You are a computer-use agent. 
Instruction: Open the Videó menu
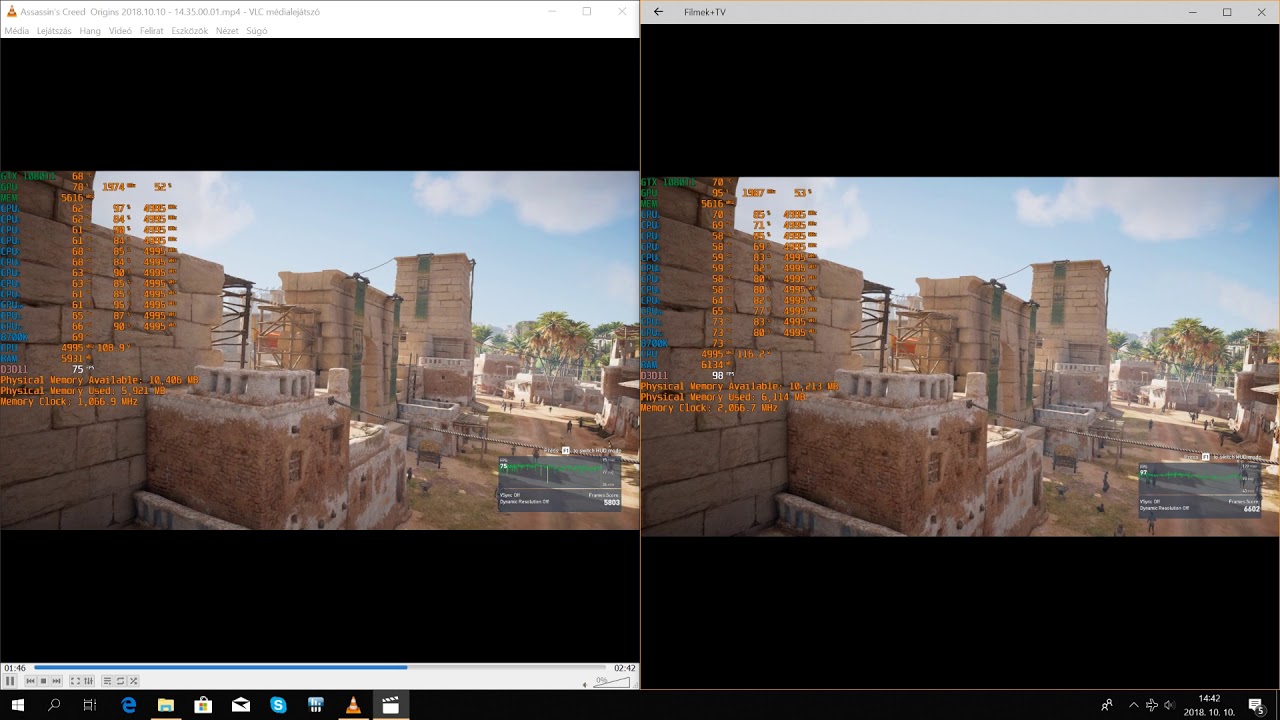click(120, 31)
